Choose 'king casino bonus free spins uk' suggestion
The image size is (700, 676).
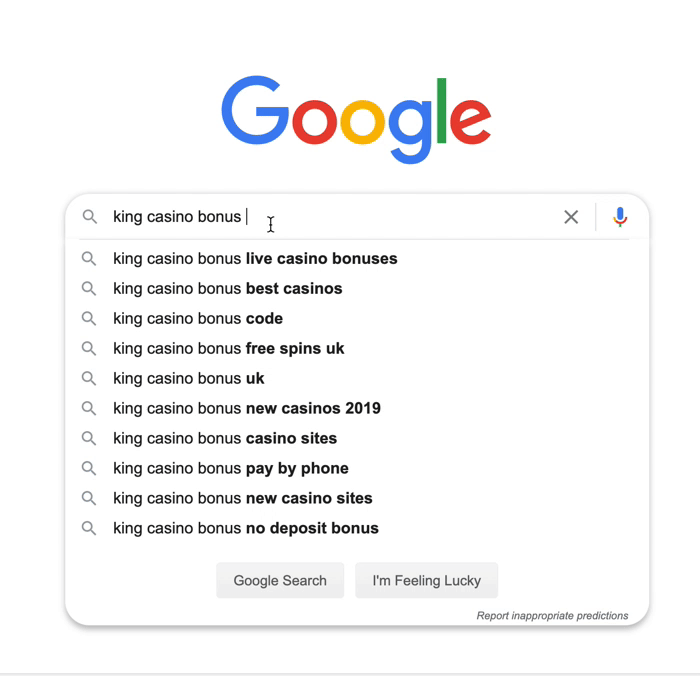click(228, 349)
